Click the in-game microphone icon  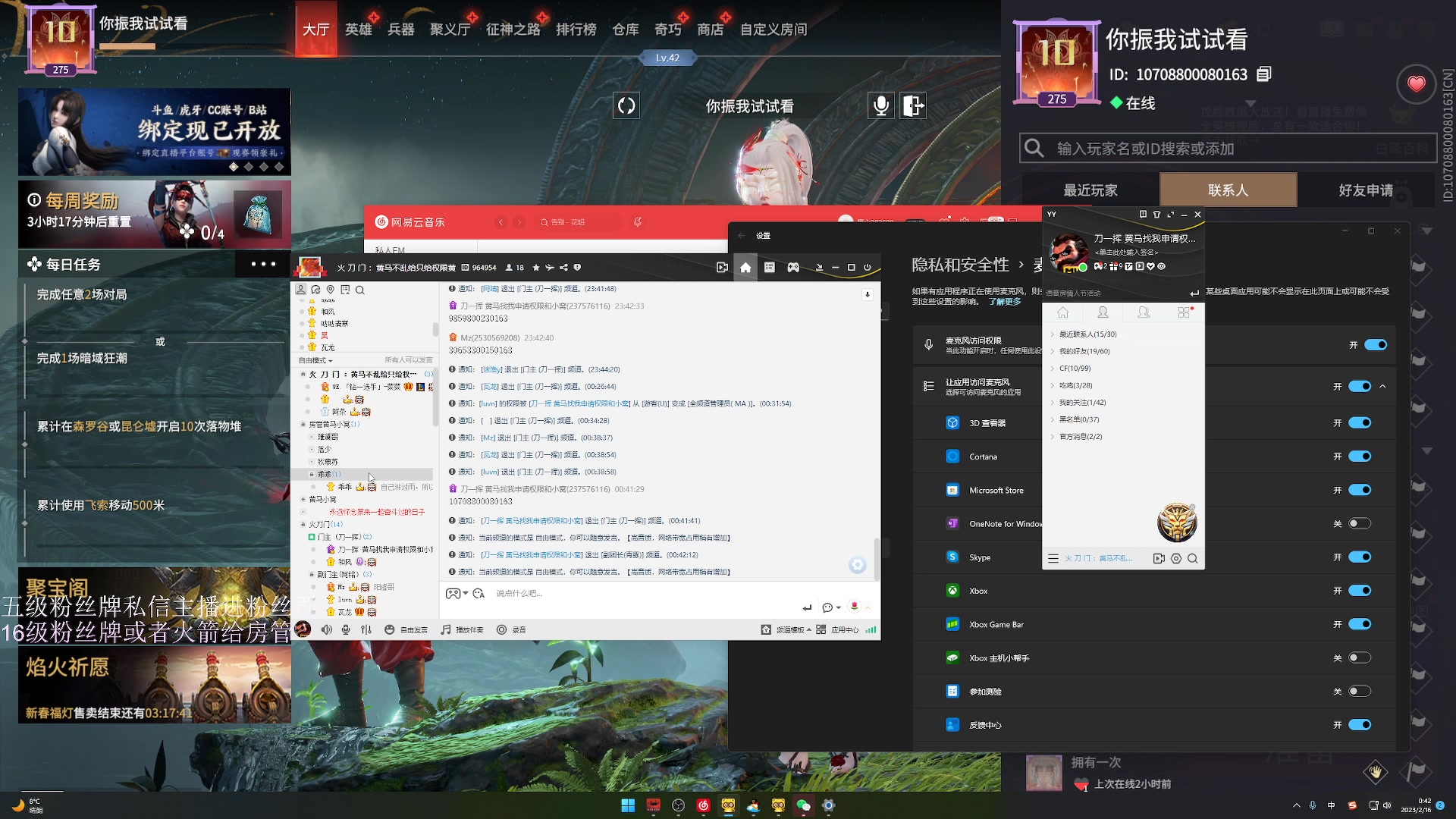[880, 106]
